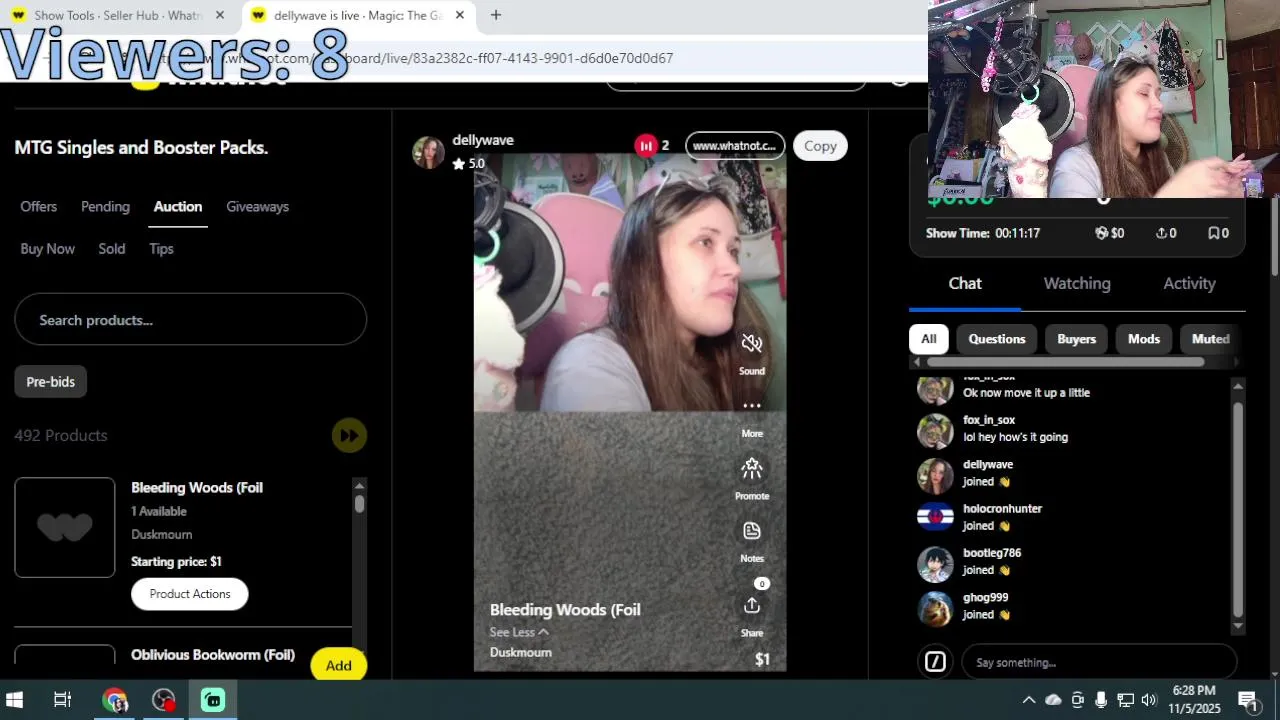Switch to the Tips tab
The width and height of the screenshot is (1280, 720).
pyautogui.click(x=161, y=249)
